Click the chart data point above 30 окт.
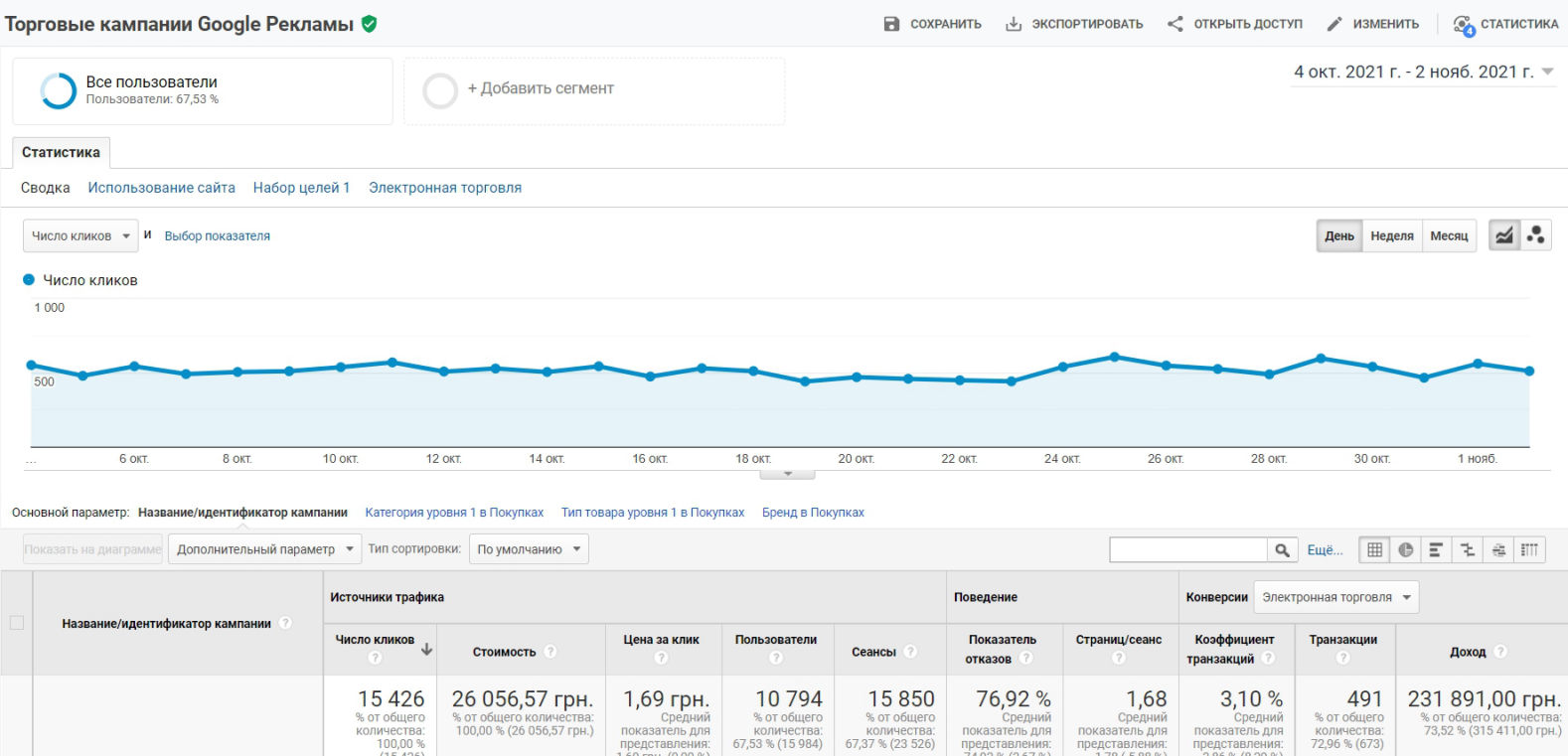This screenshot has width=1568, height=756. (1372, 367)
